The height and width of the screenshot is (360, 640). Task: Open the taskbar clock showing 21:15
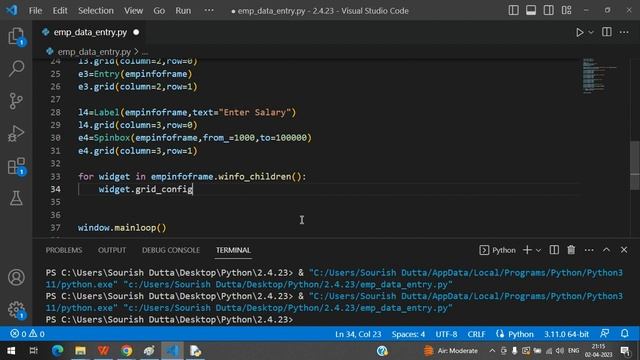[x=598, y=351]
